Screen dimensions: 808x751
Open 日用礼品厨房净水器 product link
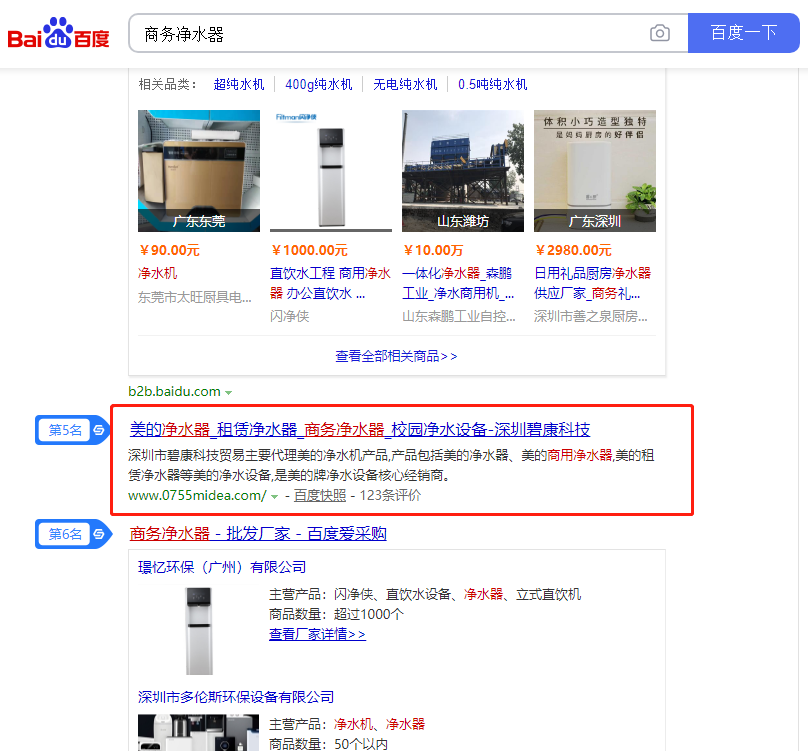593,283
